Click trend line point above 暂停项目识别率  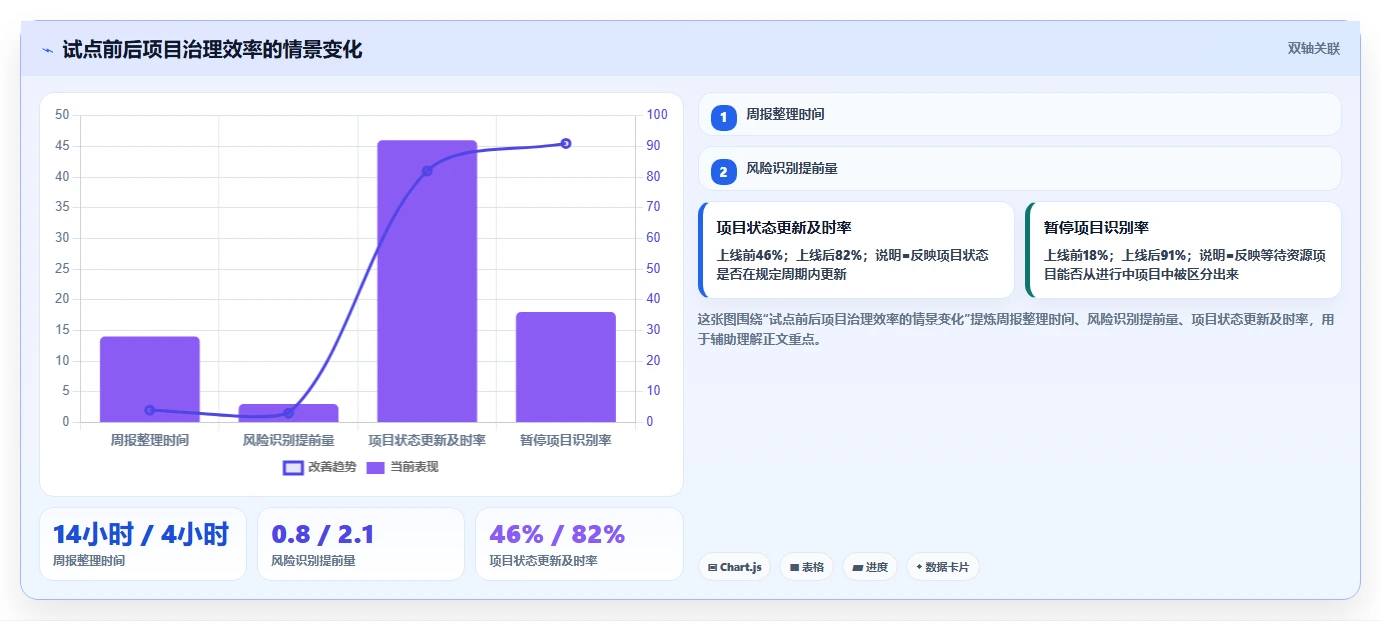pos(566,143)
